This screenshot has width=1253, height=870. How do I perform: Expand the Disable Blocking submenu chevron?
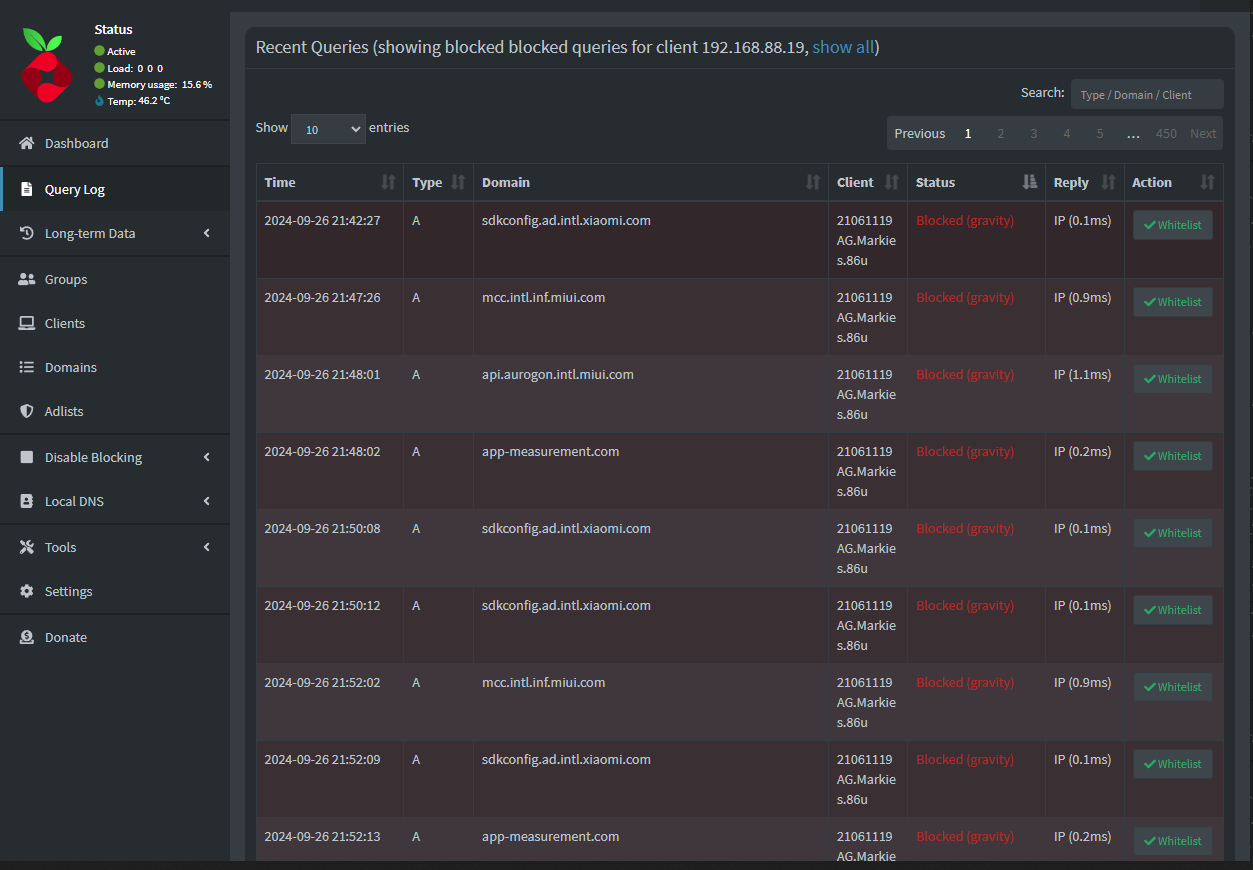tap(207, 457)
